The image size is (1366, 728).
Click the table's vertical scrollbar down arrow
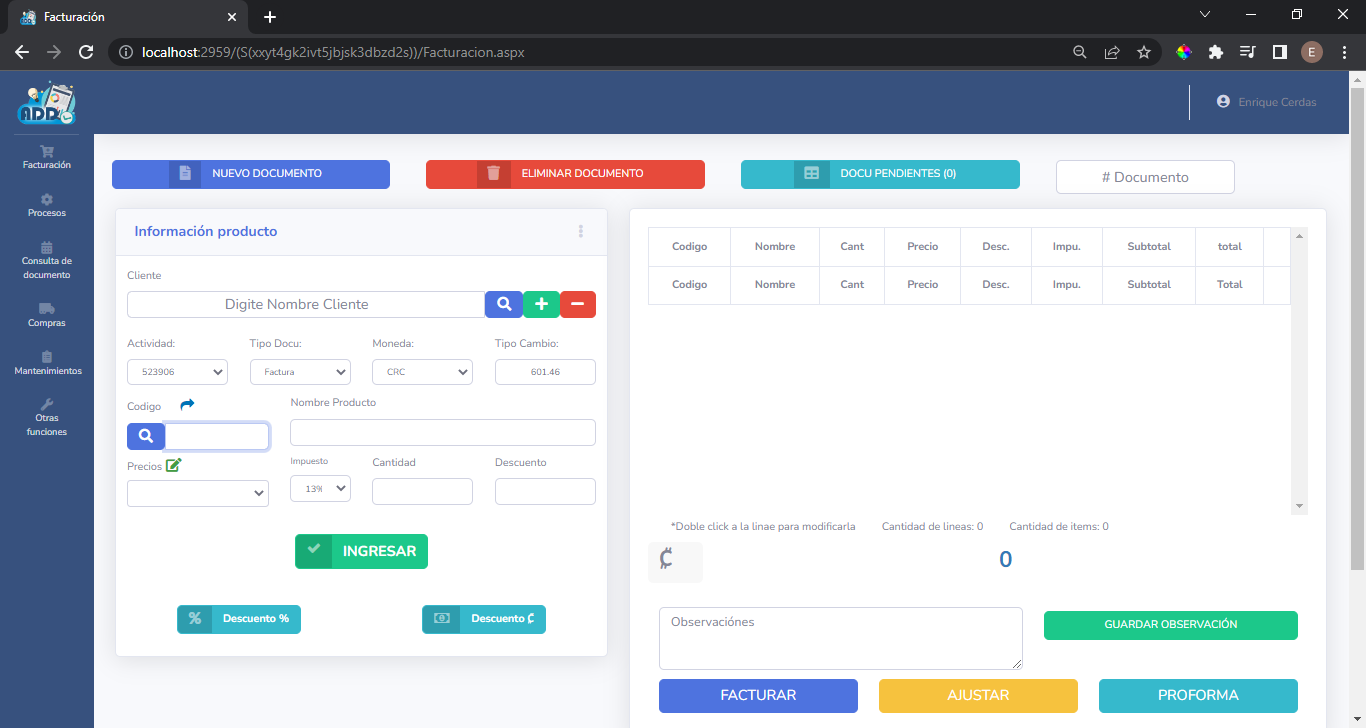point(1300,507)
